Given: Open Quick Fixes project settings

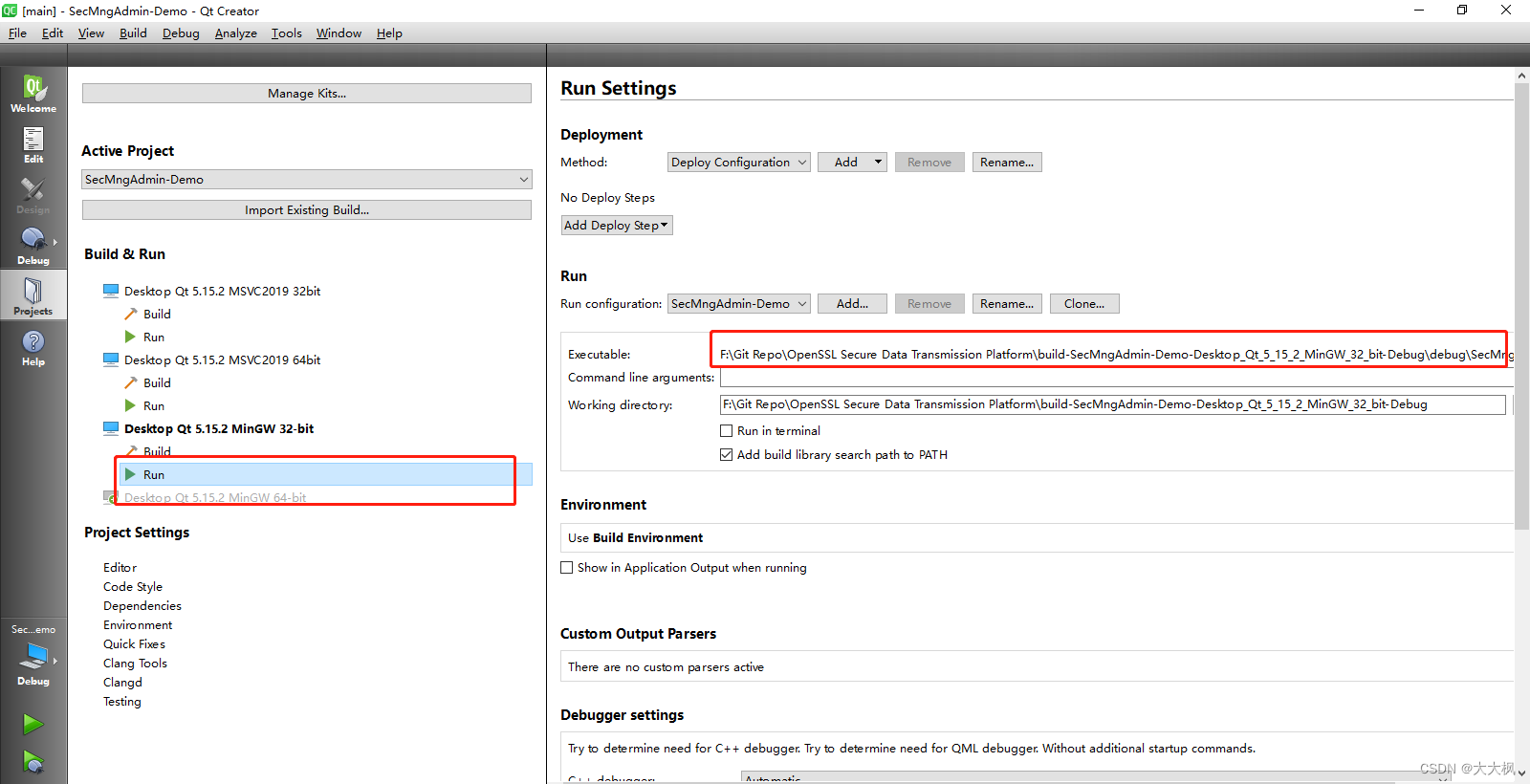Looking at the screenshot, I should (134, 644).
